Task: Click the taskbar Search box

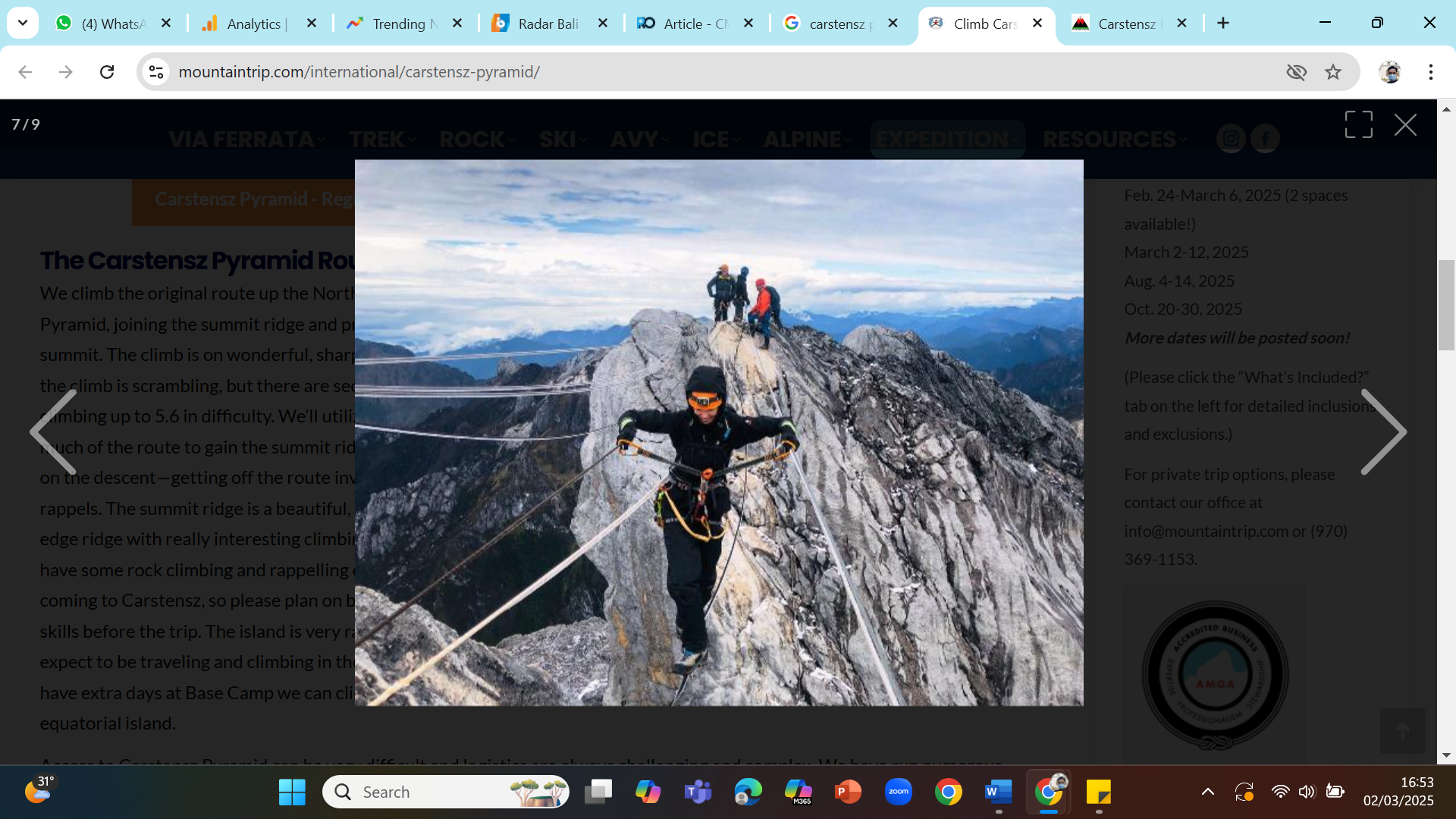Action: [x=446, y=792]
